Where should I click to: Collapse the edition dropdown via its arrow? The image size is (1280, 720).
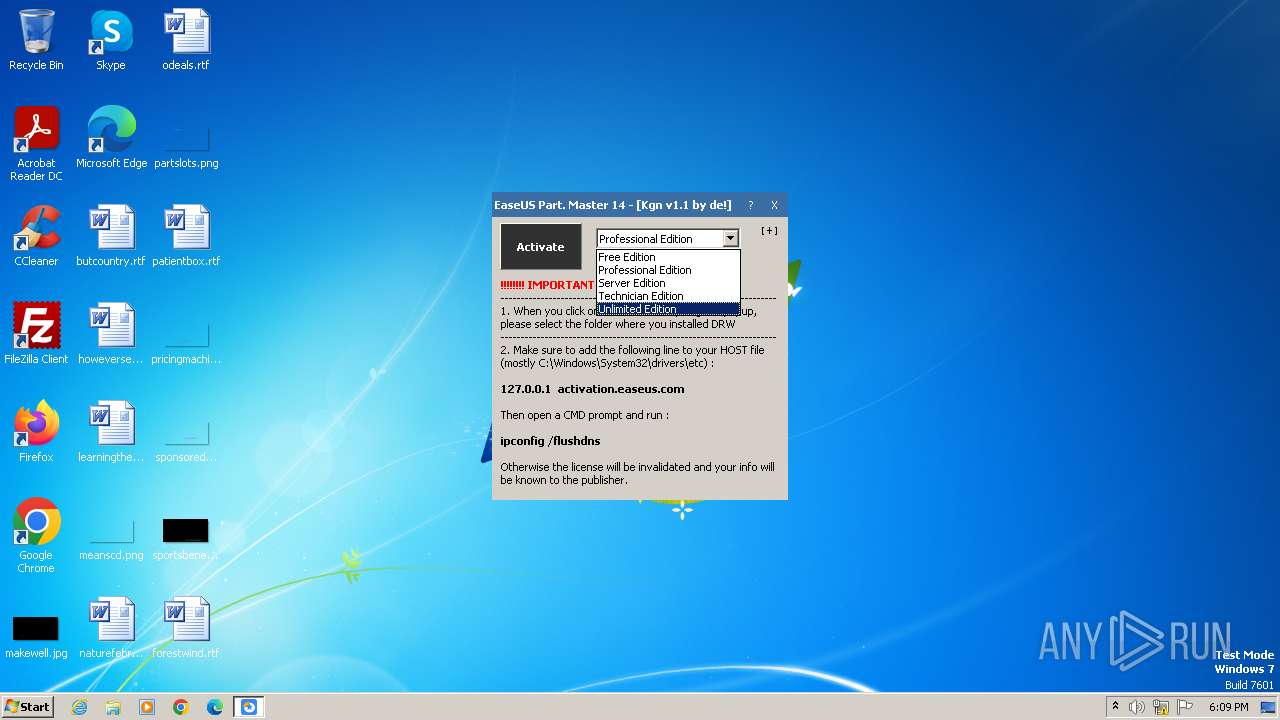point(731,239)
